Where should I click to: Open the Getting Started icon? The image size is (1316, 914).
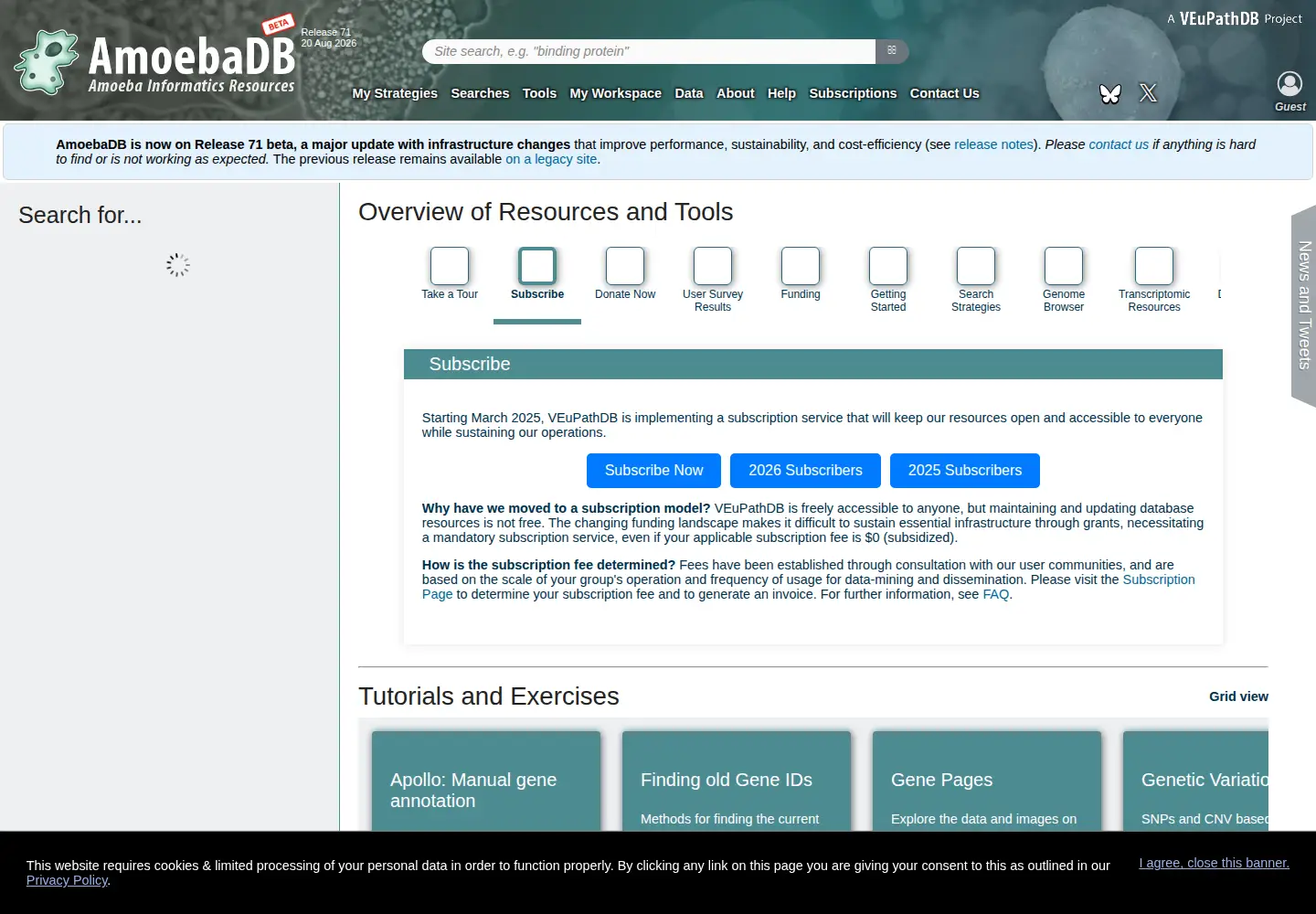coord(888,266)
